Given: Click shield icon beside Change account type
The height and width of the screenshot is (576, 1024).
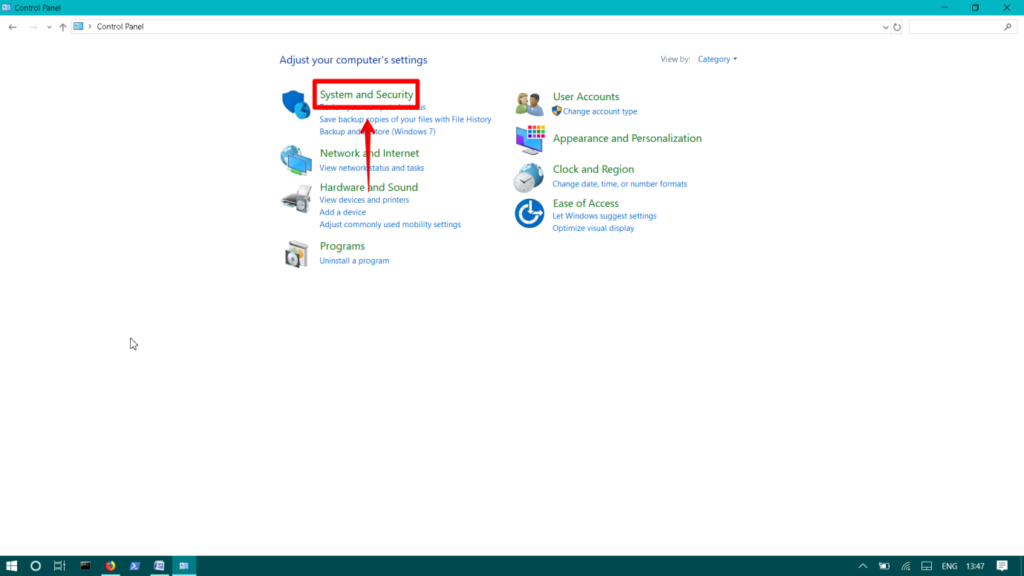Looking at the screenshot, I should (x=556, y=111).
